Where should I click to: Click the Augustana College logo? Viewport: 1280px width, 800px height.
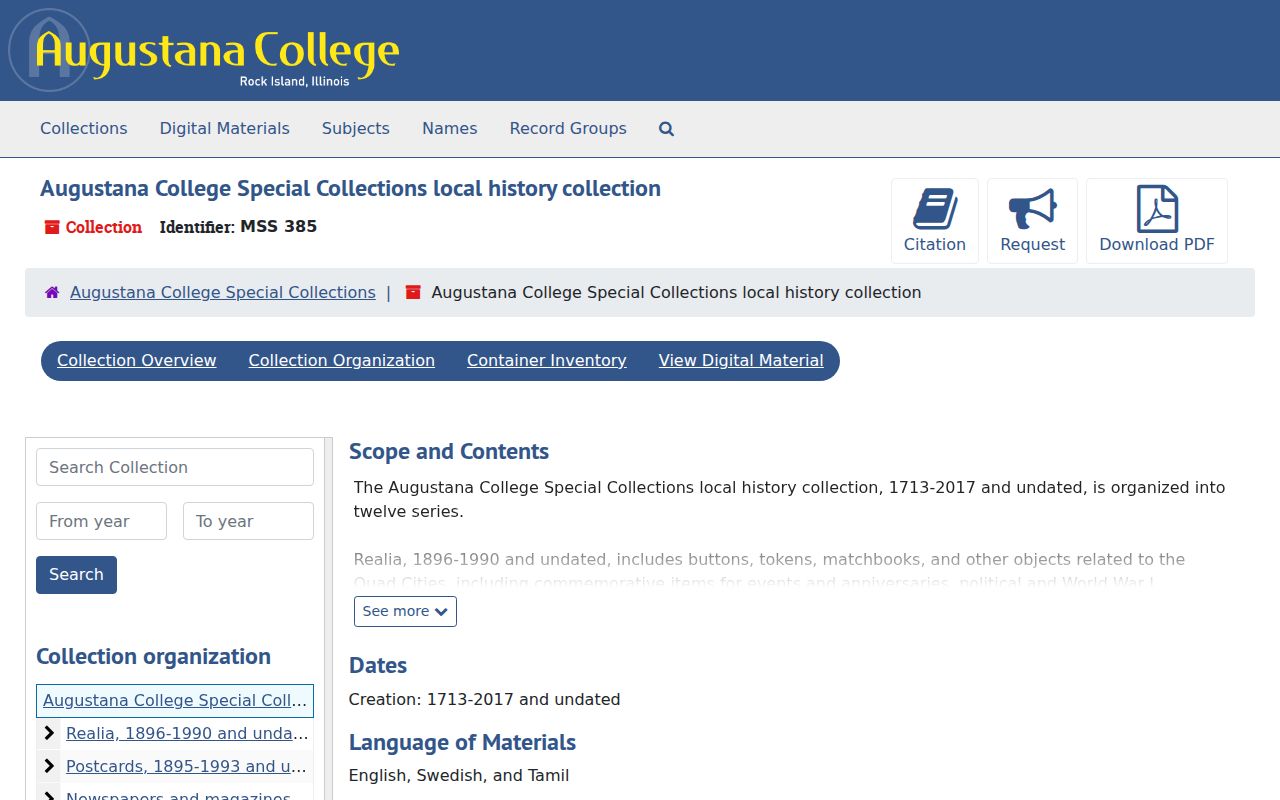(205, 50)
